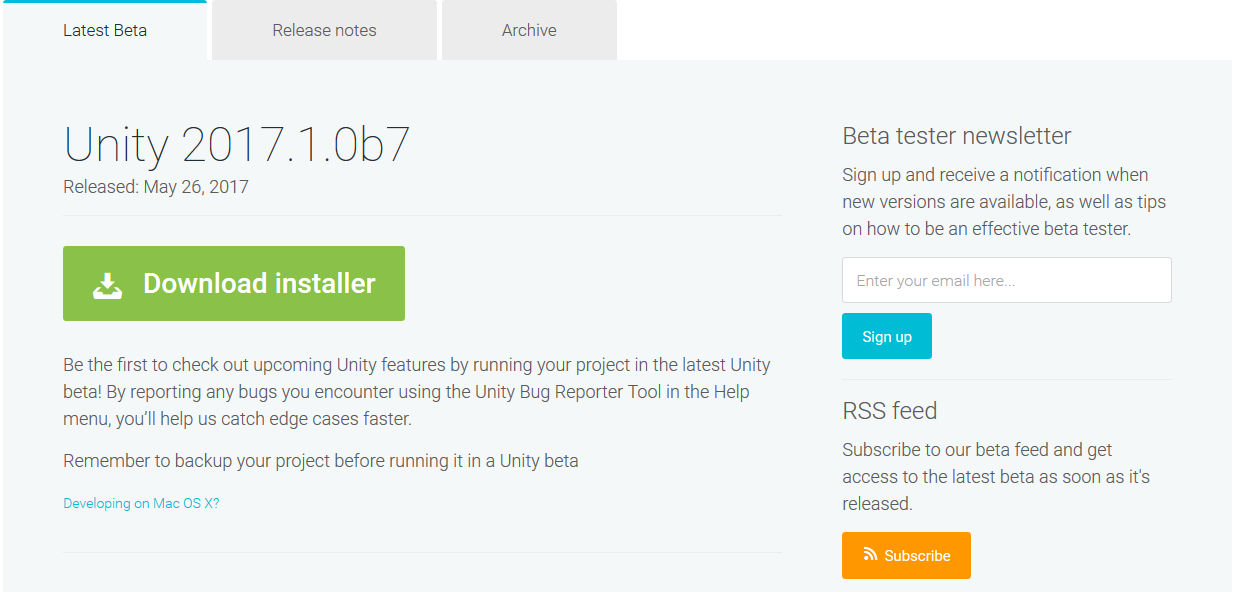This screenshot has width=1241, height=592.
Task: Click the paragraph mentioning Unity Bug Reporter Tool
Action: pyautogui.click(x=416, y=392)
